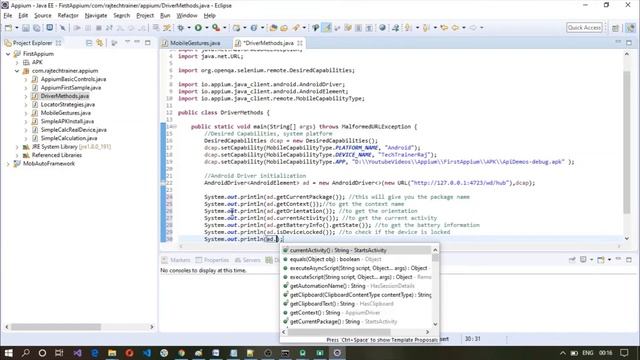Open the Window menu
This screenshot has height=360, width=640.
187,16
